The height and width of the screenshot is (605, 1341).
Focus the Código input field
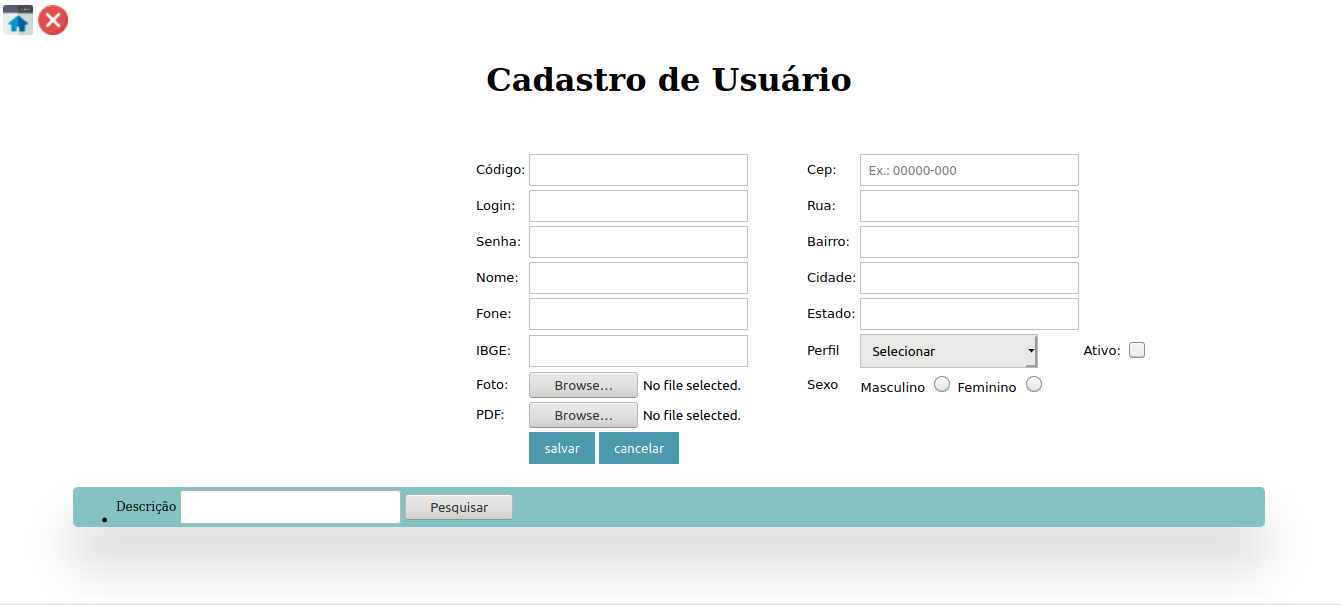click(638, 170)
